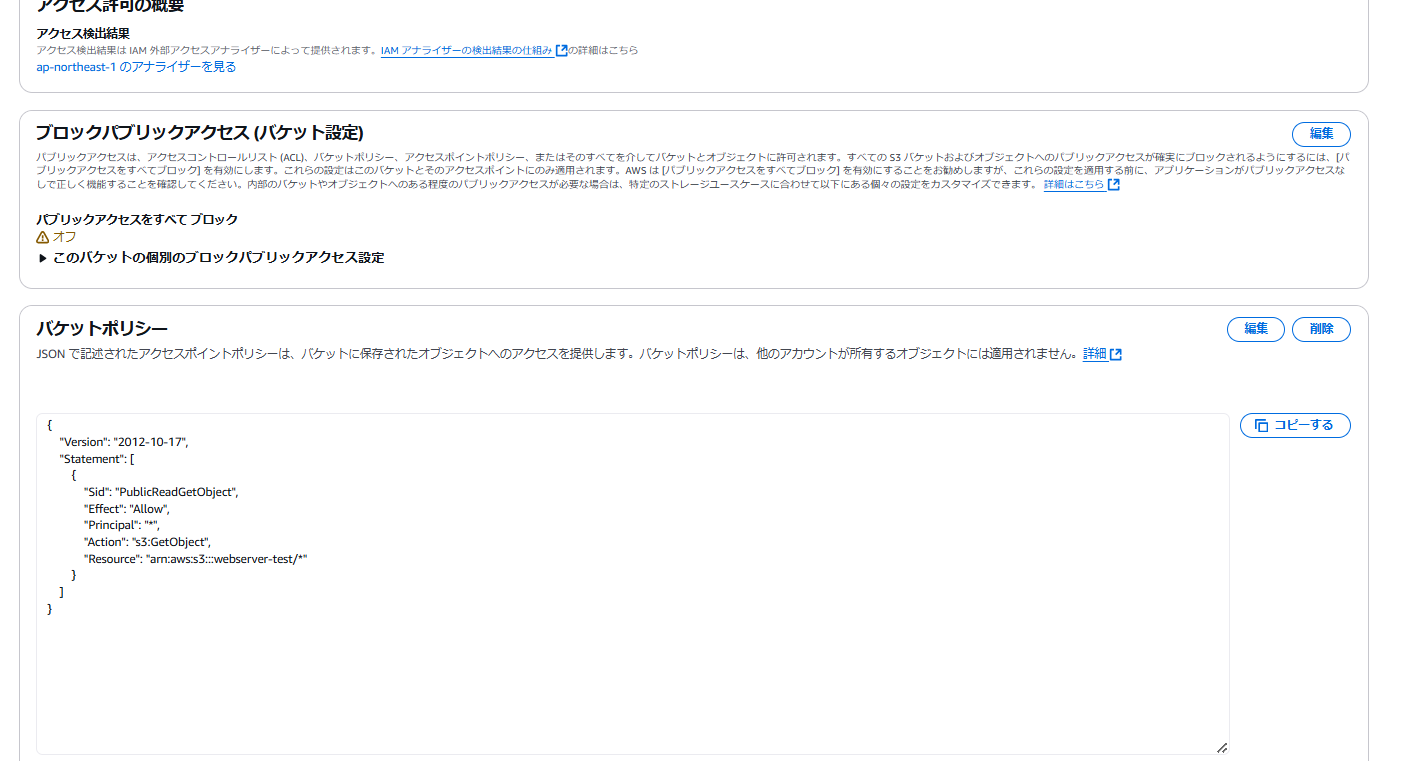Viewport: 1409px width, 761px height.
Task: Click the "Effect": "Allow" line
Action: tap(127, 509)
